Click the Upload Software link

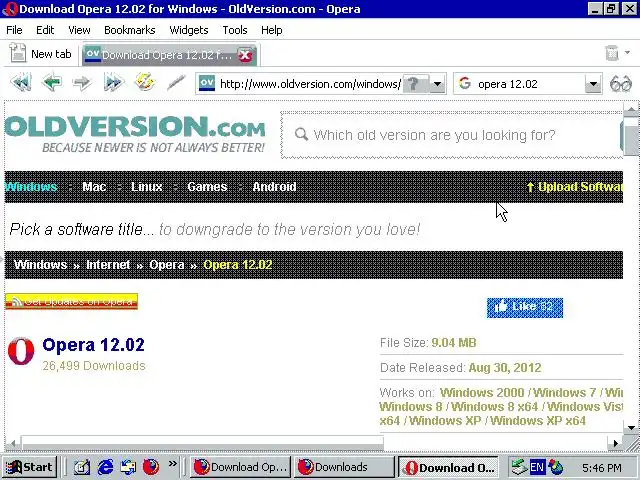click(x=575, y=187)
